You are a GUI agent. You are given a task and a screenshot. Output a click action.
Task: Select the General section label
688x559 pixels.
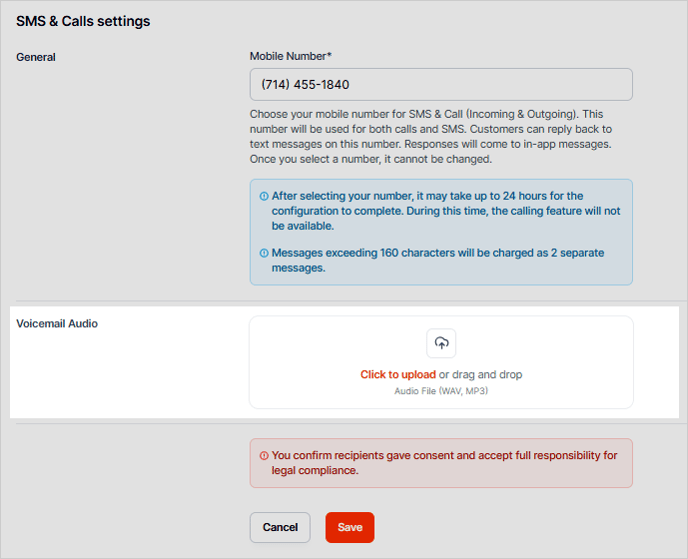36,57
